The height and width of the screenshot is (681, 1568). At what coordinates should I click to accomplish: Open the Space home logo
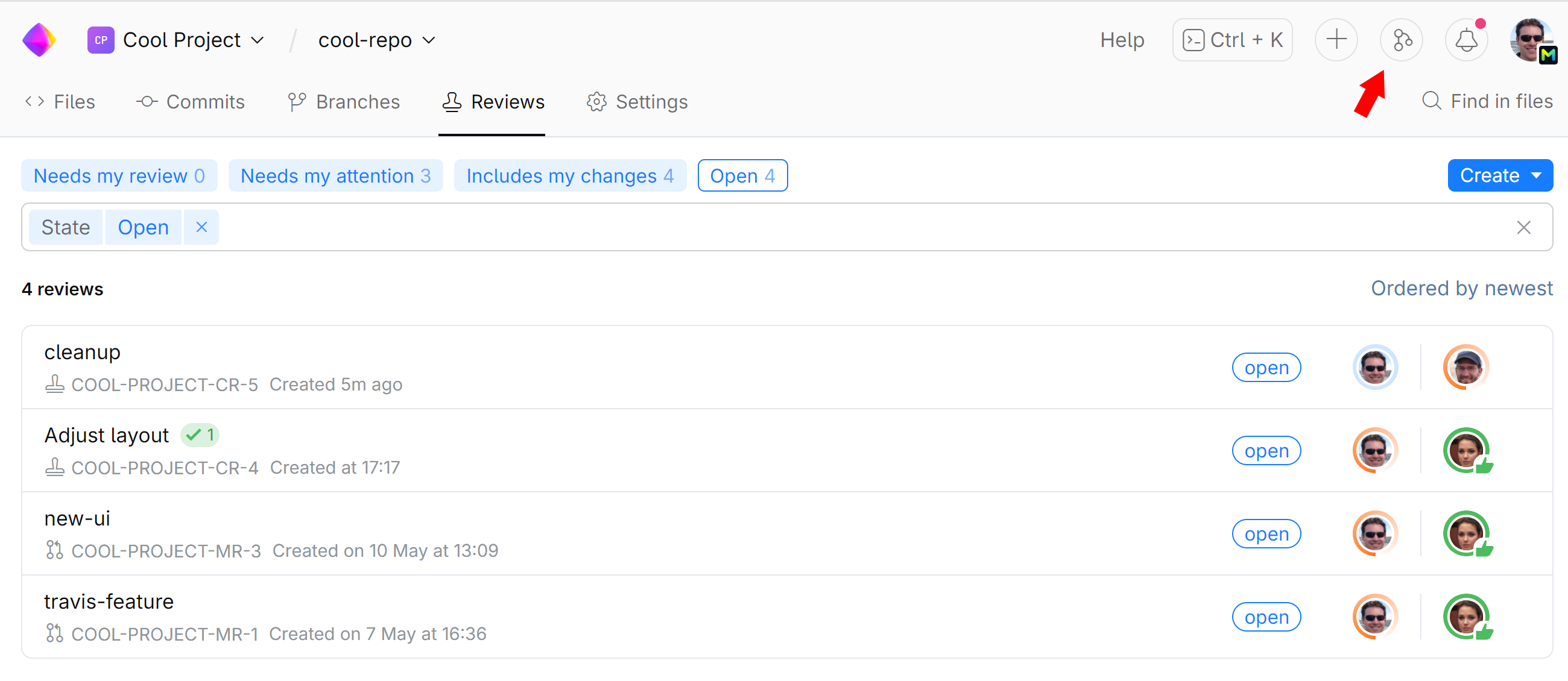pos(39,40)
